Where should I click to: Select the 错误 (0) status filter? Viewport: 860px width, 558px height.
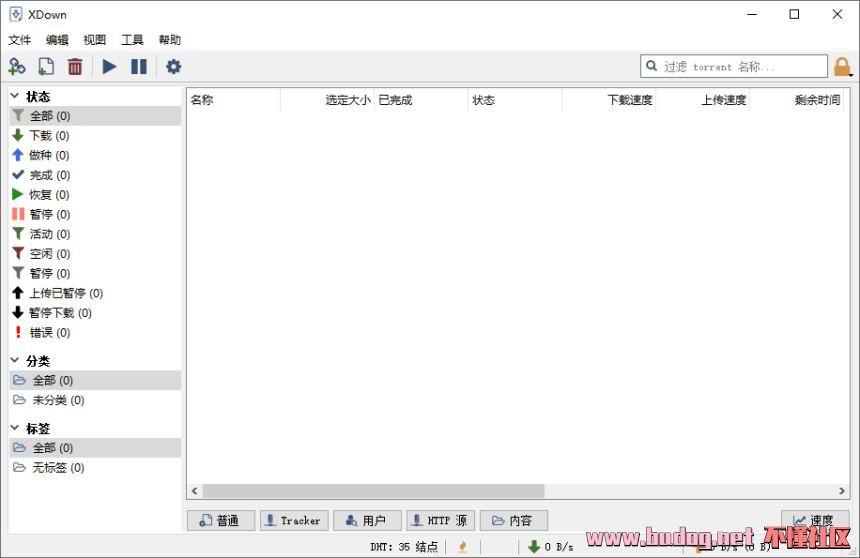(95, 332)
